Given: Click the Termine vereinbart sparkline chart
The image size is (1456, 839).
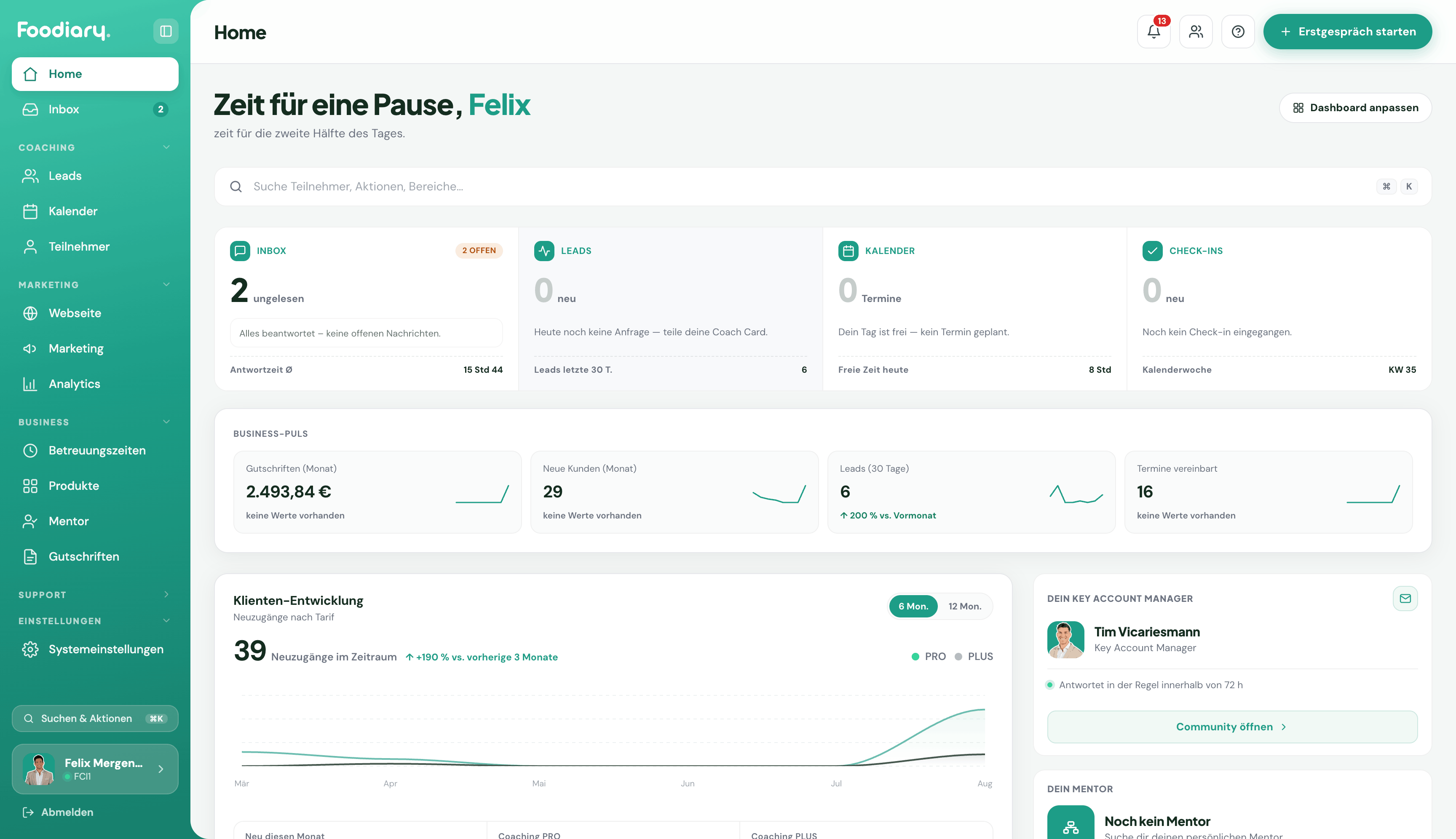Looking at the screenshot, I should [x=1373, y=494].
